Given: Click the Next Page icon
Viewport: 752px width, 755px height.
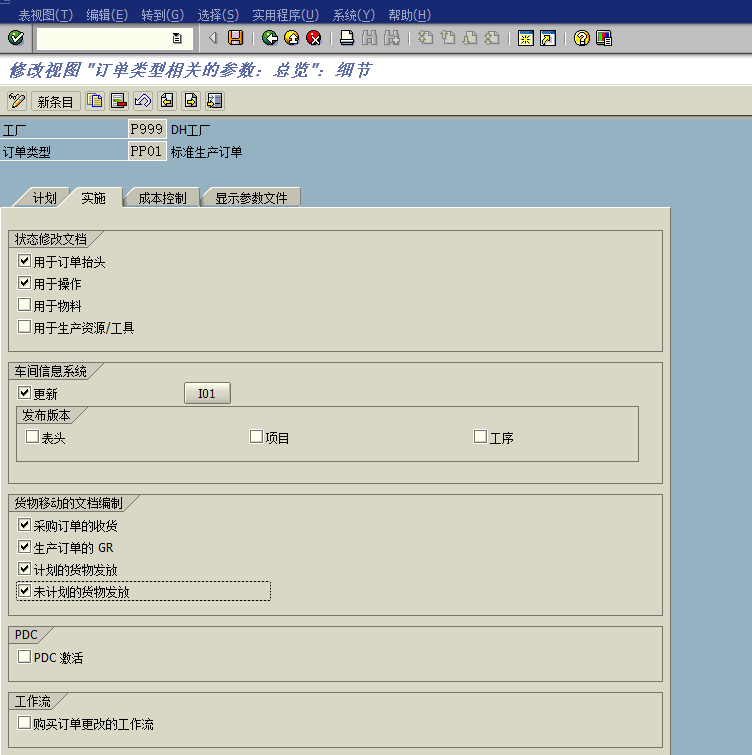Looking at the screenshot, I should (x=470, y=38).
